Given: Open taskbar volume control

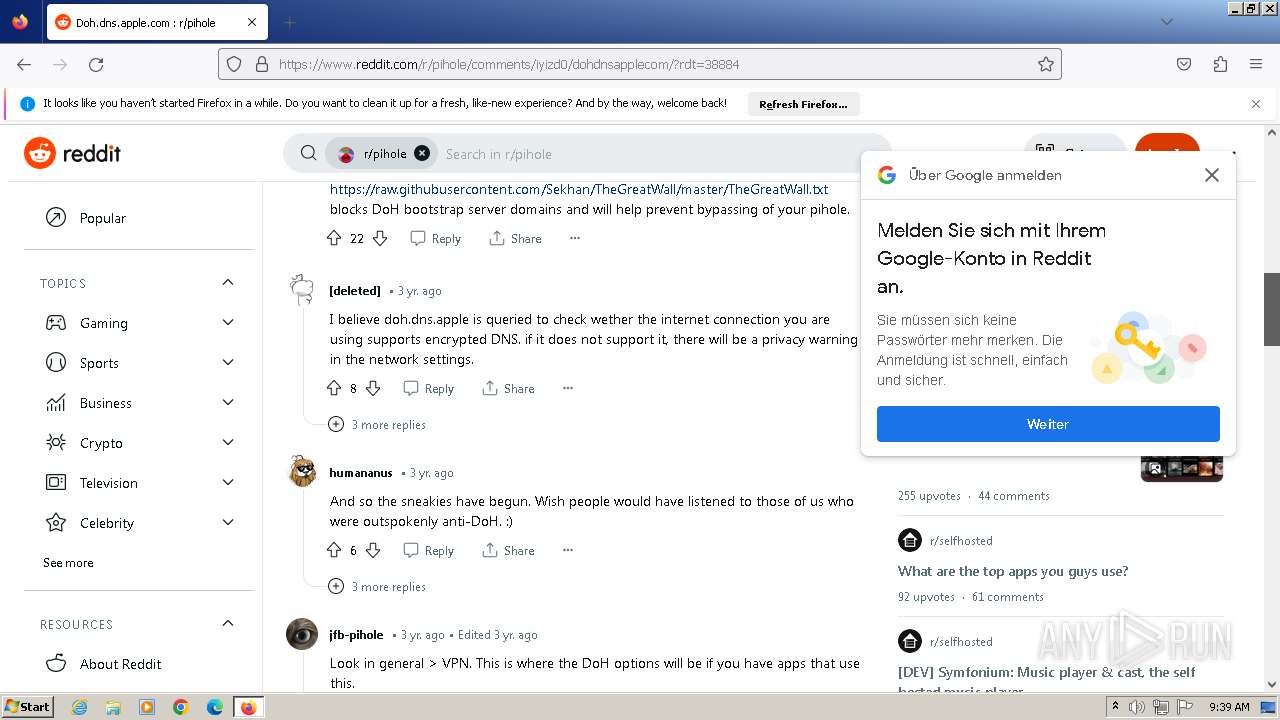Looking at the screenshot, I should coord(1137,707).
